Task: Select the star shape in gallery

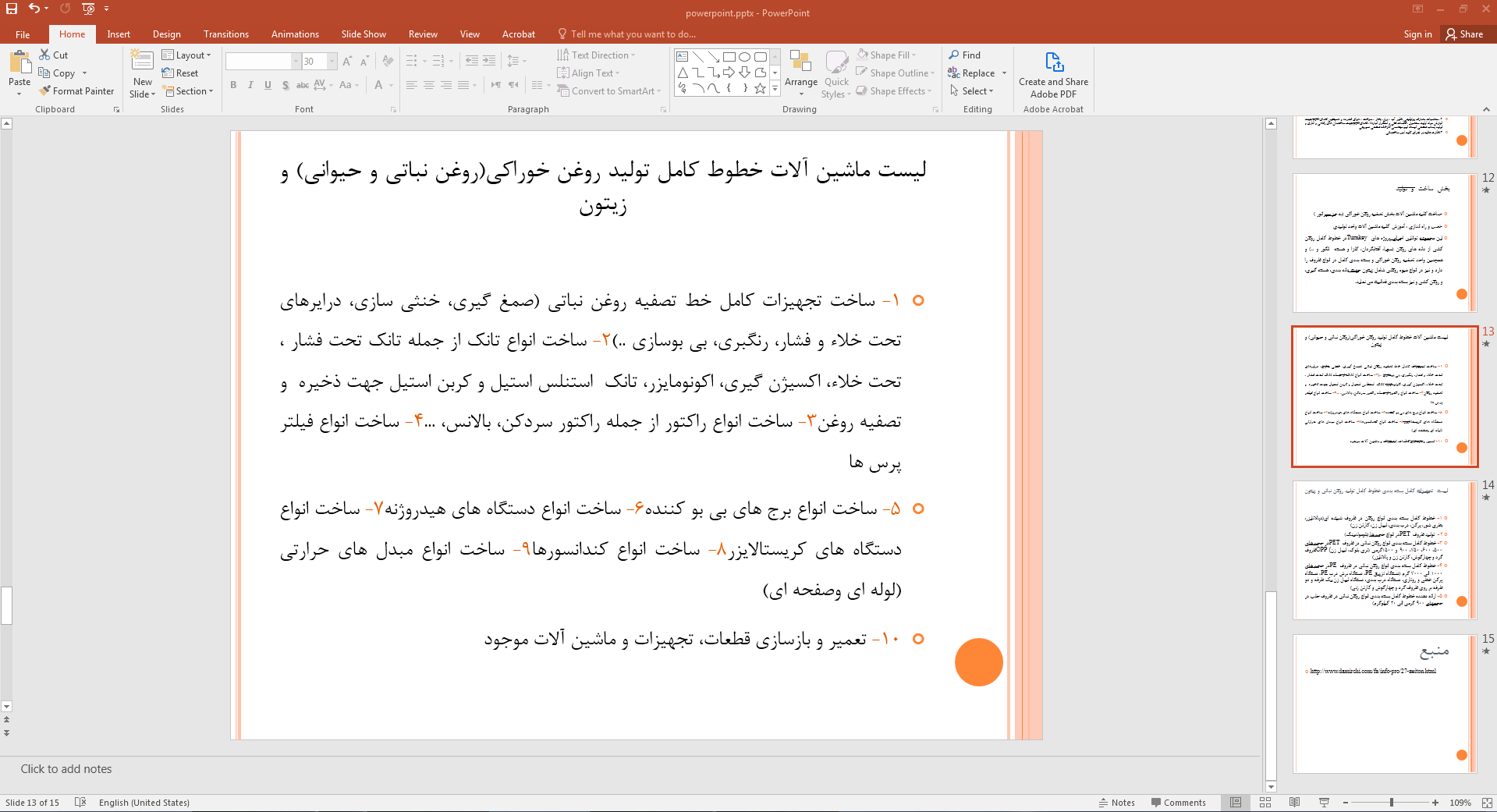Action: coord(760,88)
